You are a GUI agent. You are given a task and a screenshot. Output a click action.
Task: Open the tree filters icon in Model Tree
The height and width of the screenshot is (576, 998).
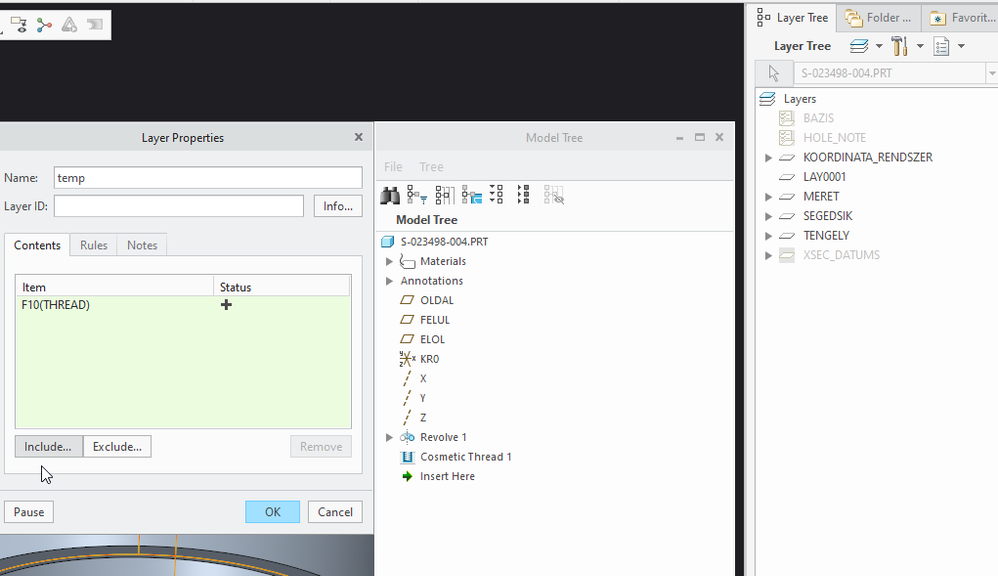[417, 195]
